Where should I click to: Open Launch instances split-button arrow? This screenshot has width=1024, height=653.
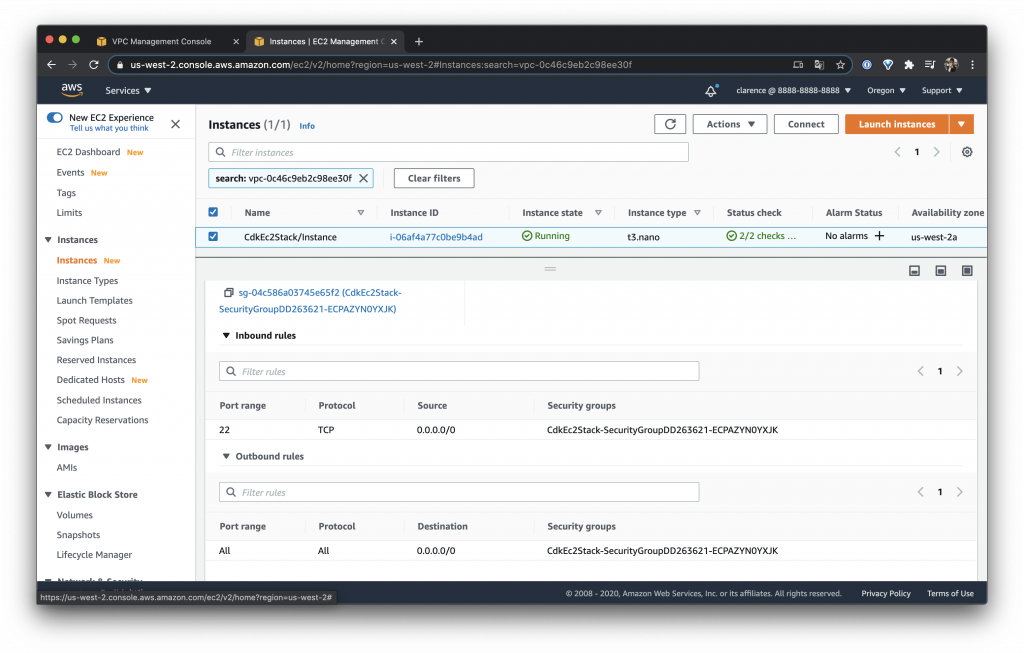(961, 124)
